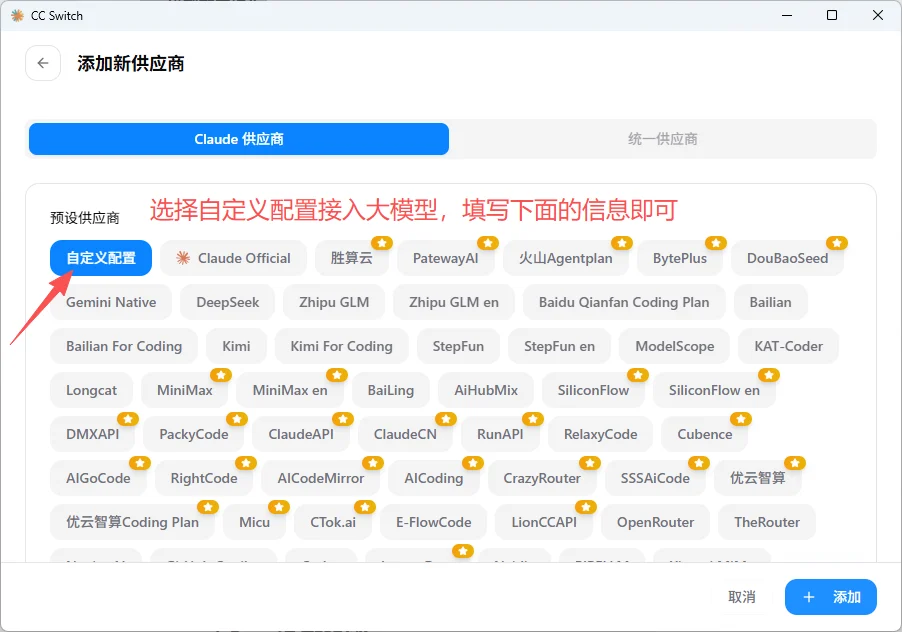Select the 火山Agentplan provider

click(x=565, y=258)
